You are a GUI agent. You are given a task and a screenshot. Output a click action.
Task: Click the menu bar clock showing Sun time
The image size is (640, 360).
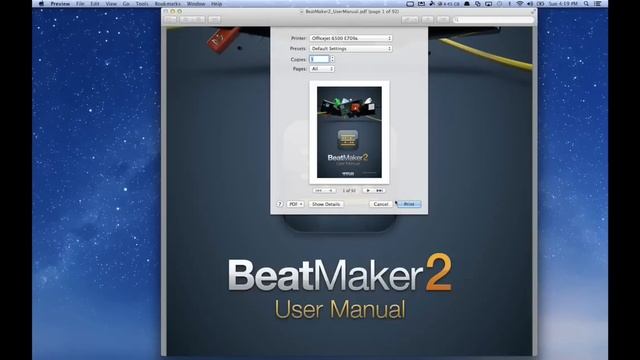point(563,4)
